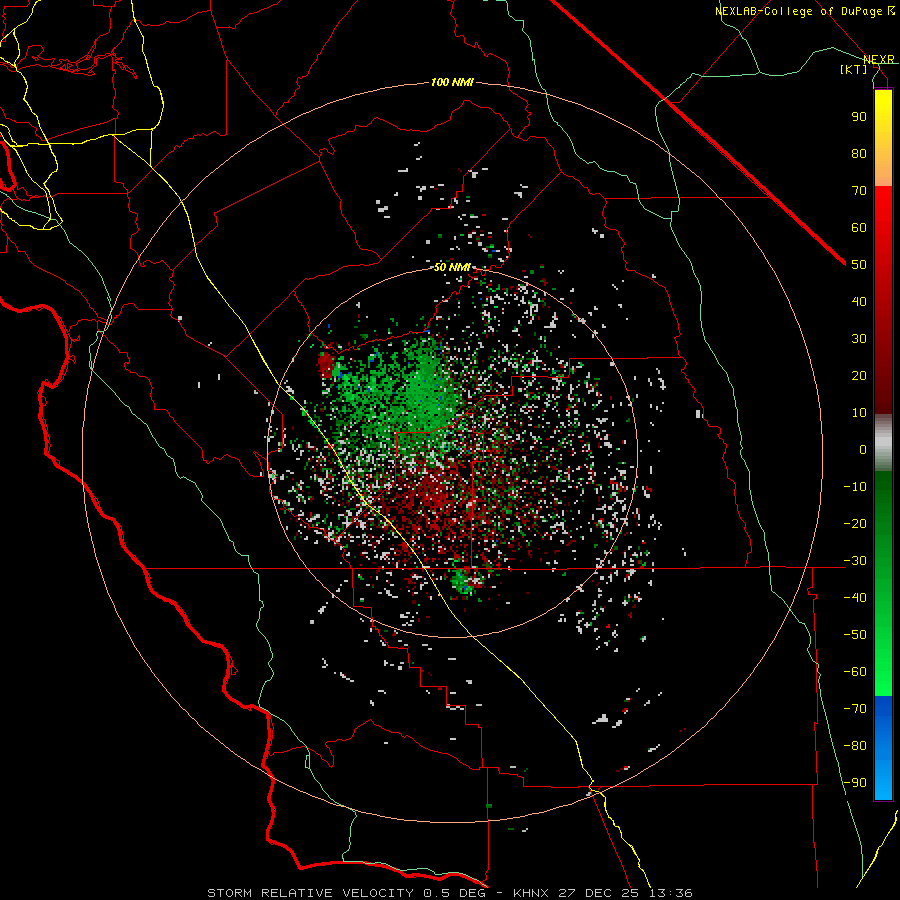Click the 90 value on velocity scale

pos(859,117)
